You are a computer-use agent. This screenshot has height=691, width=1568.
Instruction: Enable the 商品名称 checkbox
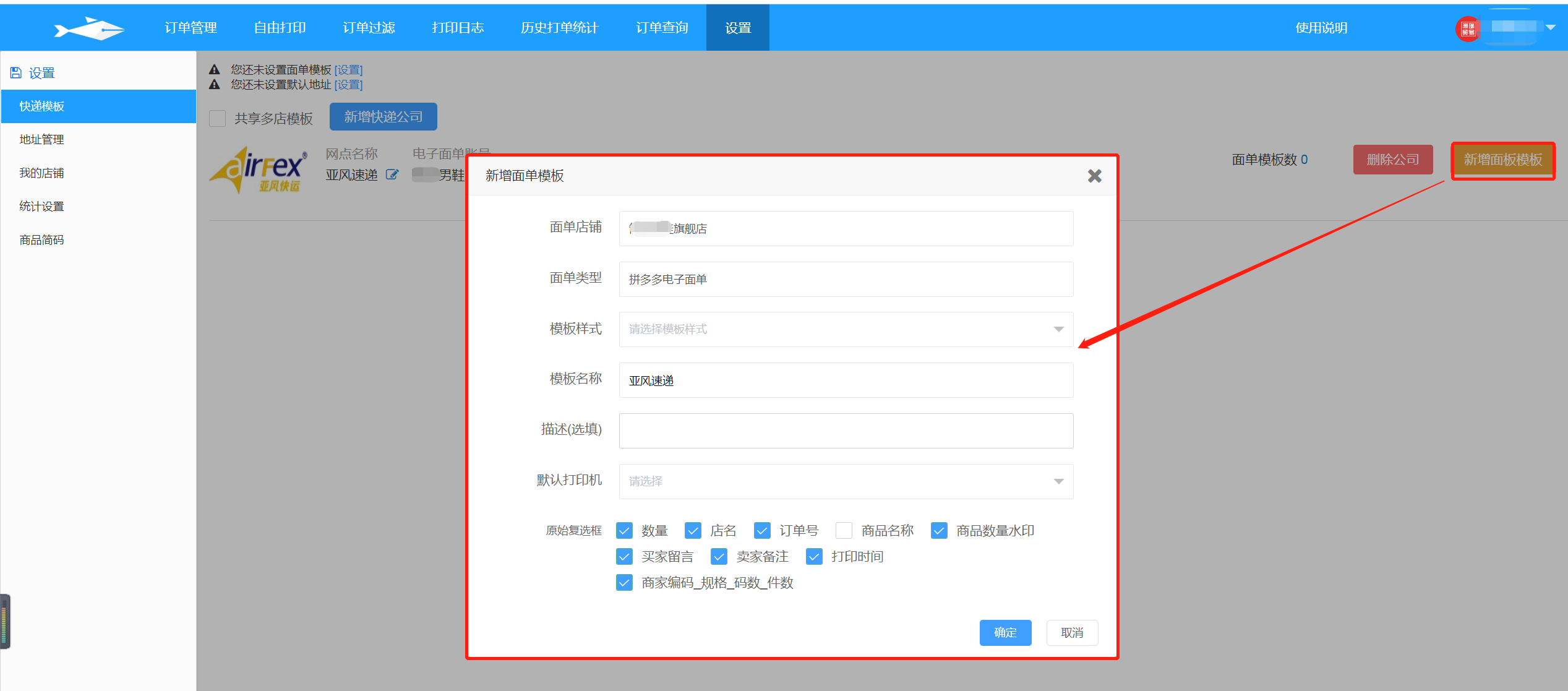[x=843, y=531]
